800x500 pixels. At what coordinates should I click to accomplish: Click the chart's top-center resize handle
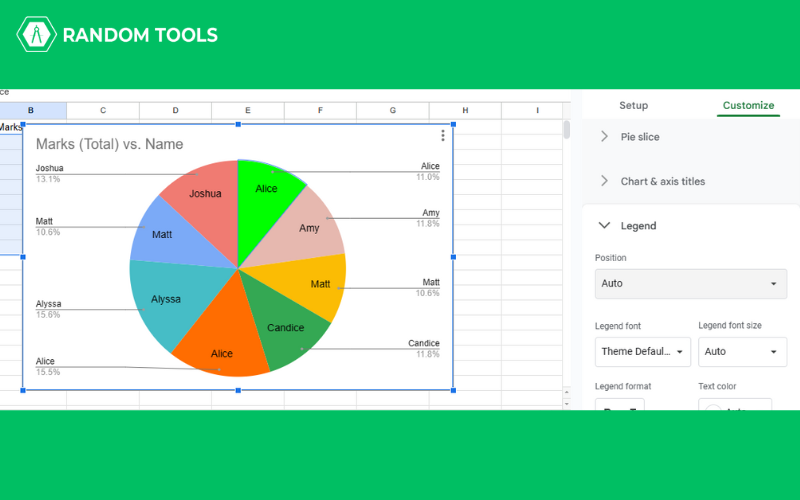[238, 124]
